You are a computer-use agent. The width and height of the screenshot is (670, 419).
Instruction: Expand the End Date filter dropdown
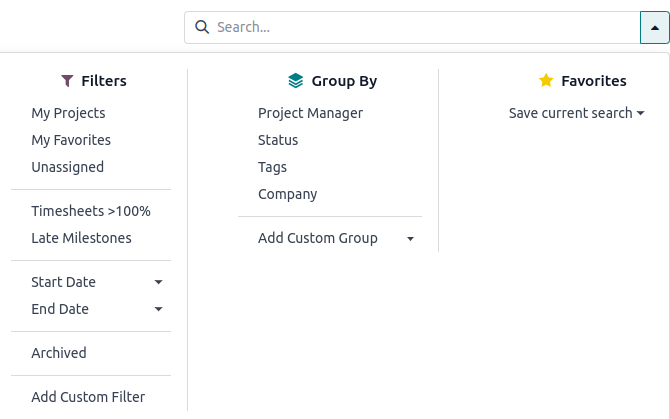click(158, 309)
